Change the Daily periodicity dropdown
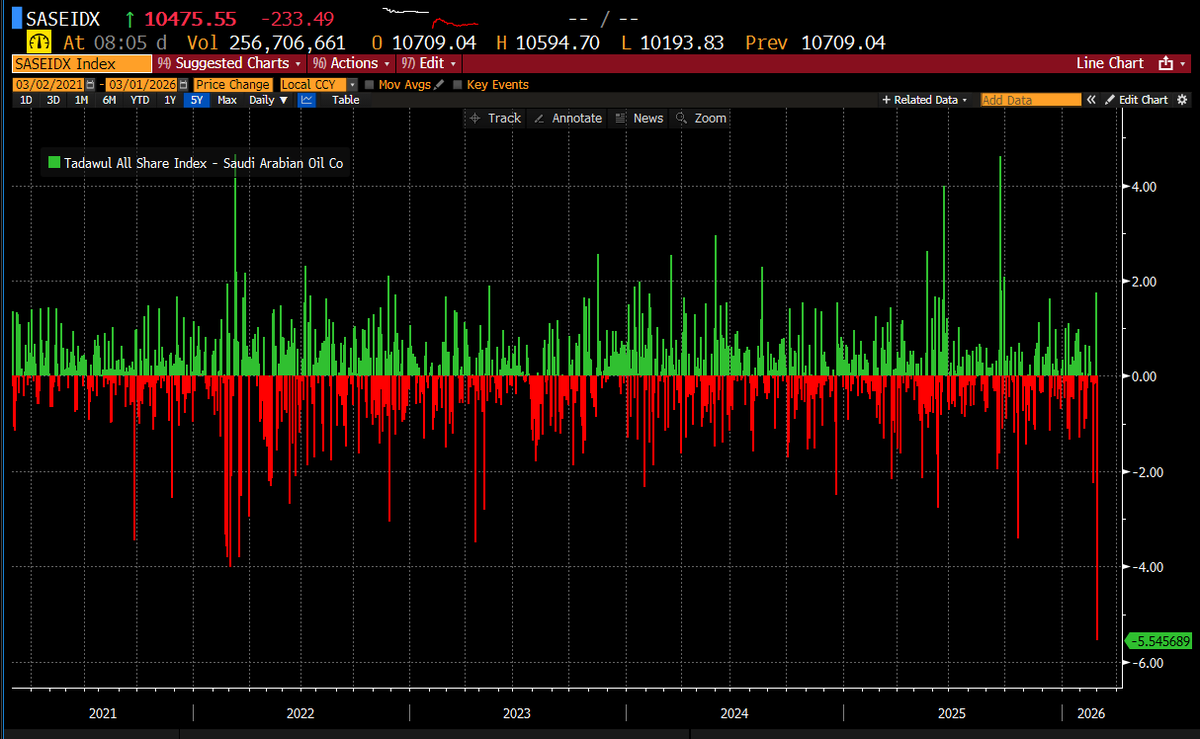 tap(267, 100)
